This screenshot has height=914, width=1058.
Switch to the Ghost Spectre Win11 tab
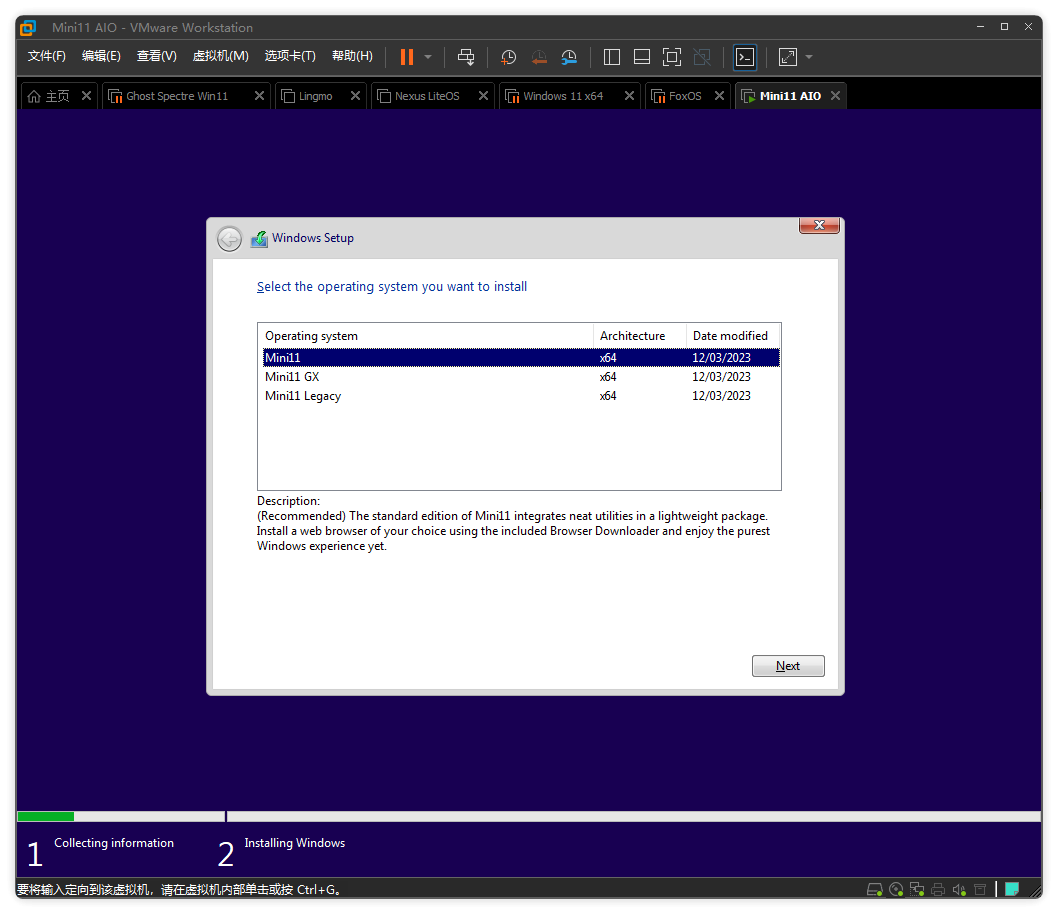click(177, 96)
